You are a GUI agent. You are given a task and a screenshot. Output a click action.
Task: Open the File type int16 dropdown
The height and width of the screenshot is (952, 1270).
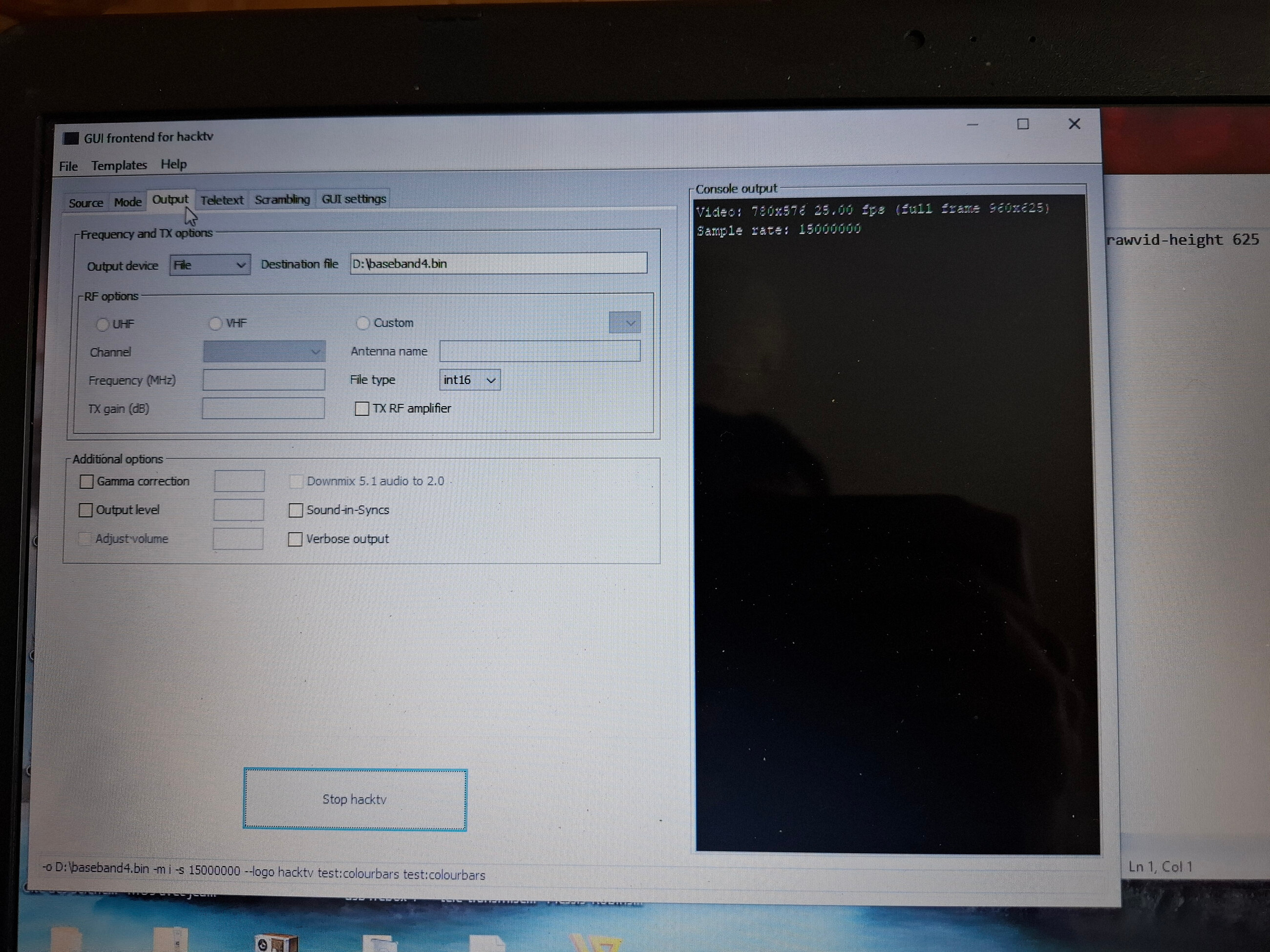click(x=469, y=380)
